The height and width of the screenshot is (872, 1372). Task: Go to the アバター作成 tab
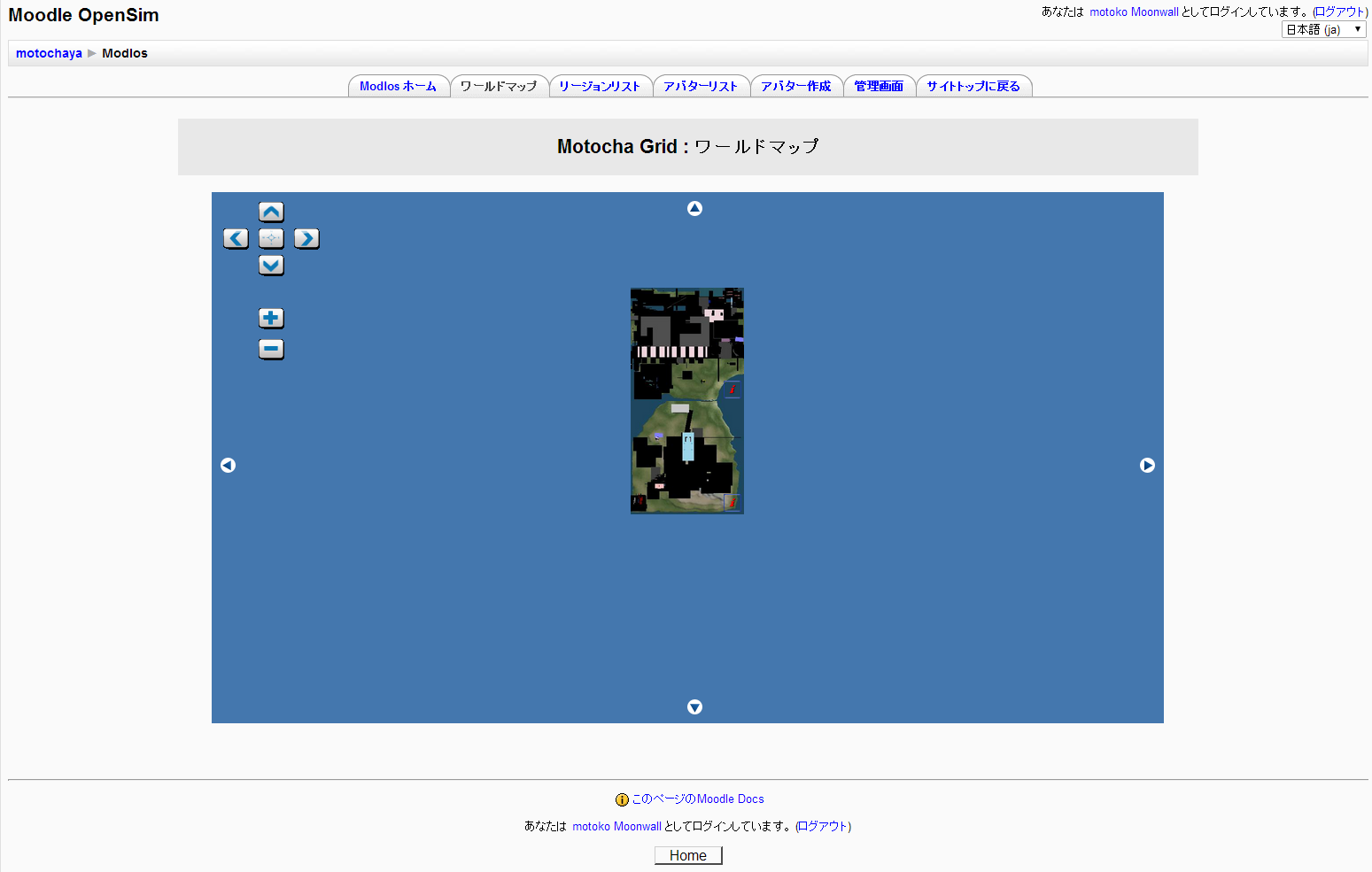(x=796, y=86)
